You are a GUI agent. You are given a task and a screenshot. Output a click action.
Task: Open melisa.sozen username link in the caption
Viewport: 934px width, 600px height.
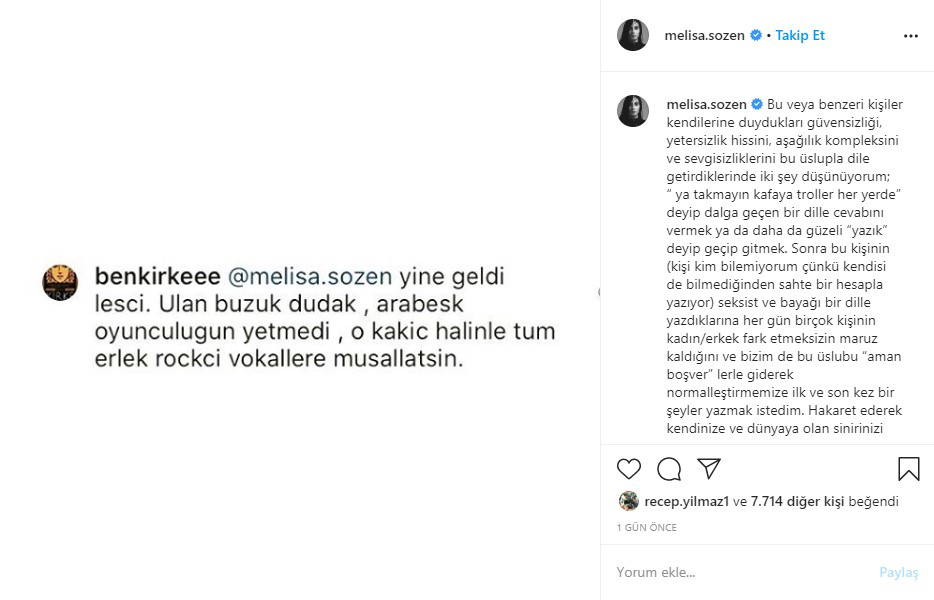tap(705, 104)
